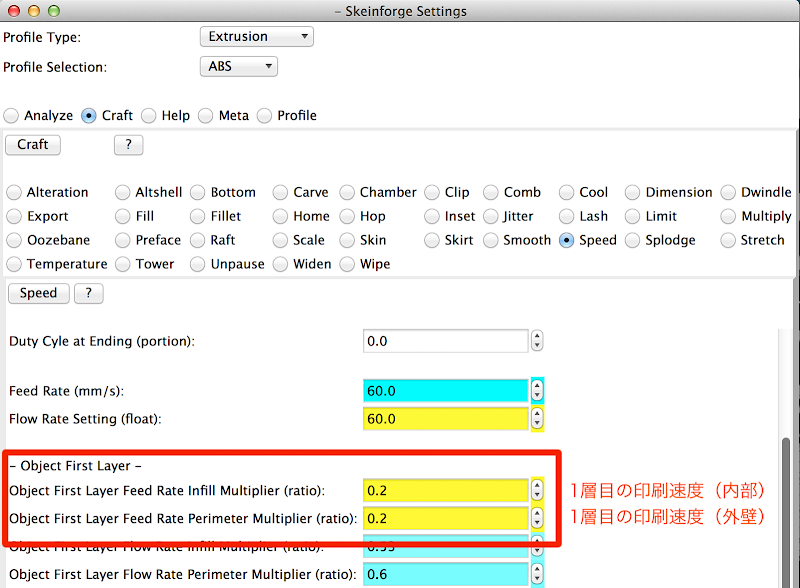Pick the Export tool option

tap(14, 216)
